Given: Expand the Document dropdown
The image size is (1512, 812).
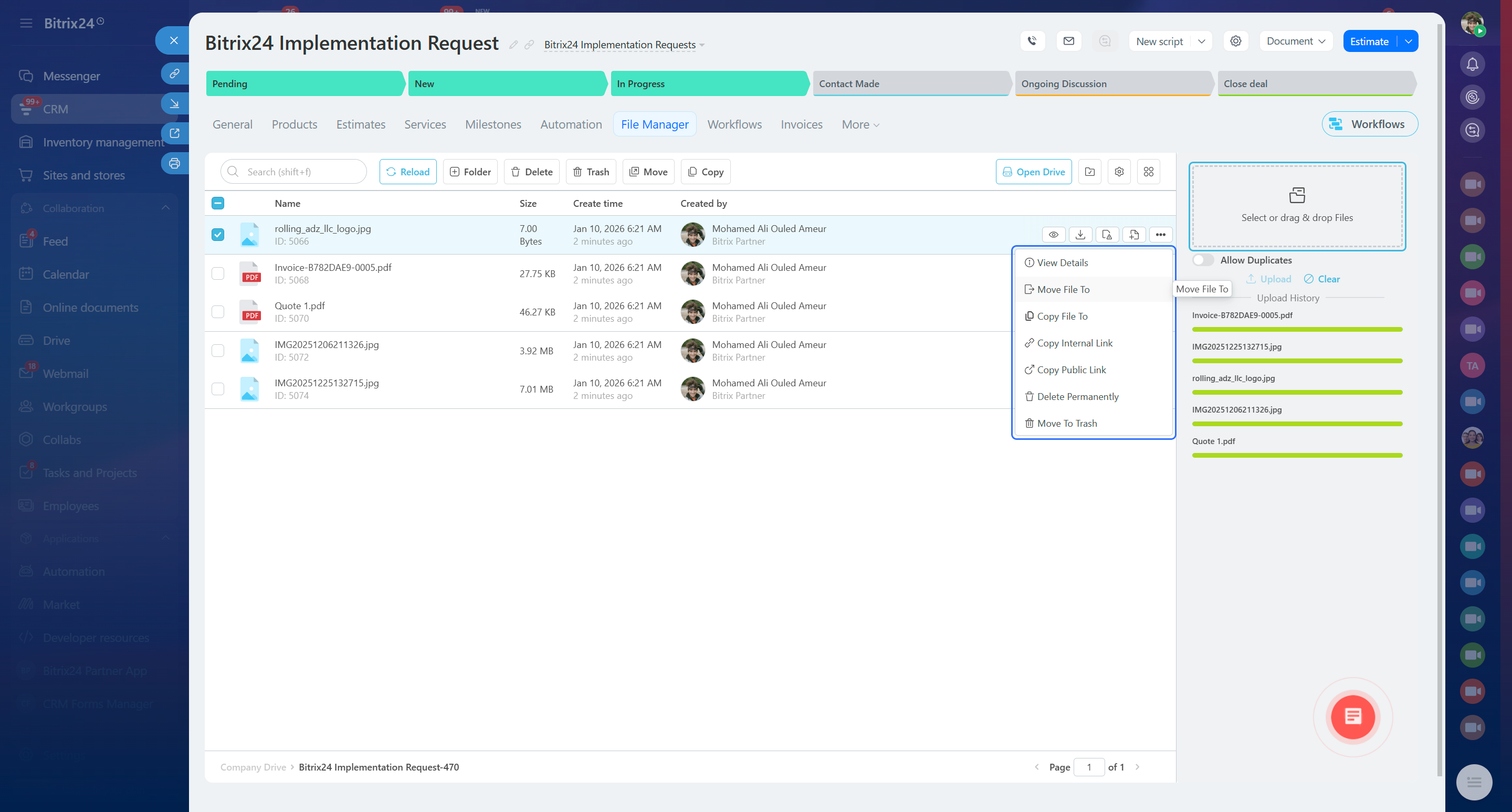Looking at the screenshot, I should (1296, 41).
